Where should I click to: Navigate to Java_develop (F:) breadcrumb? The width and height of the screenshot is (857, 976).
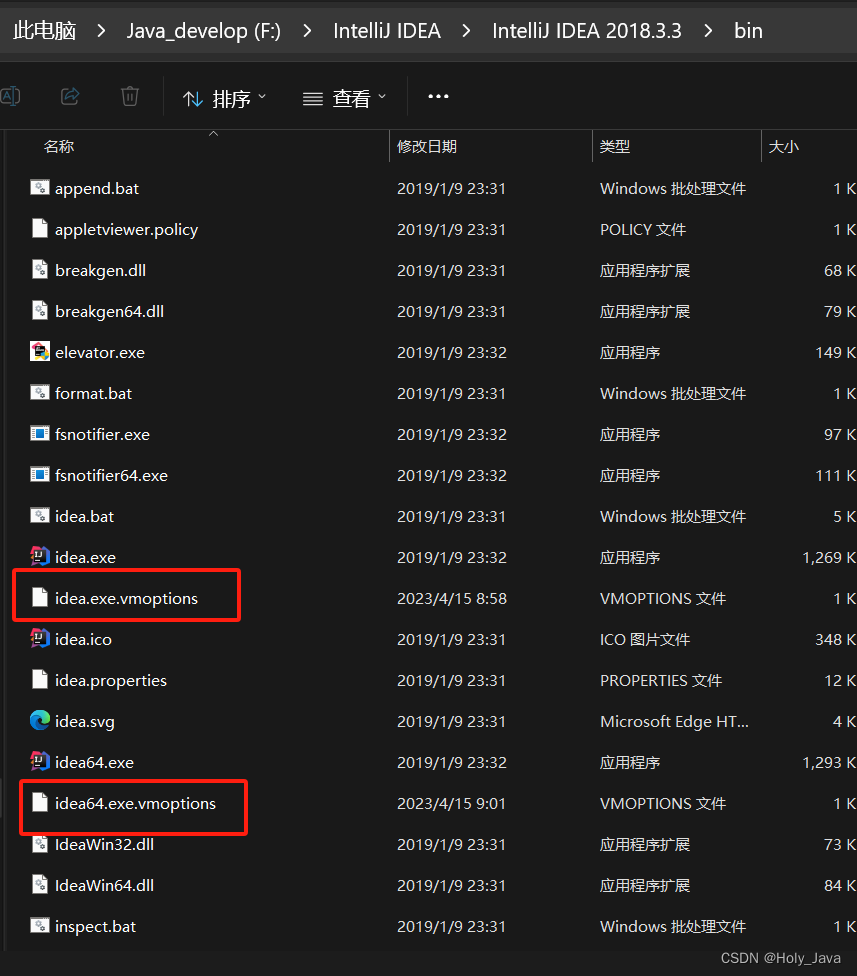coord(204,30)
